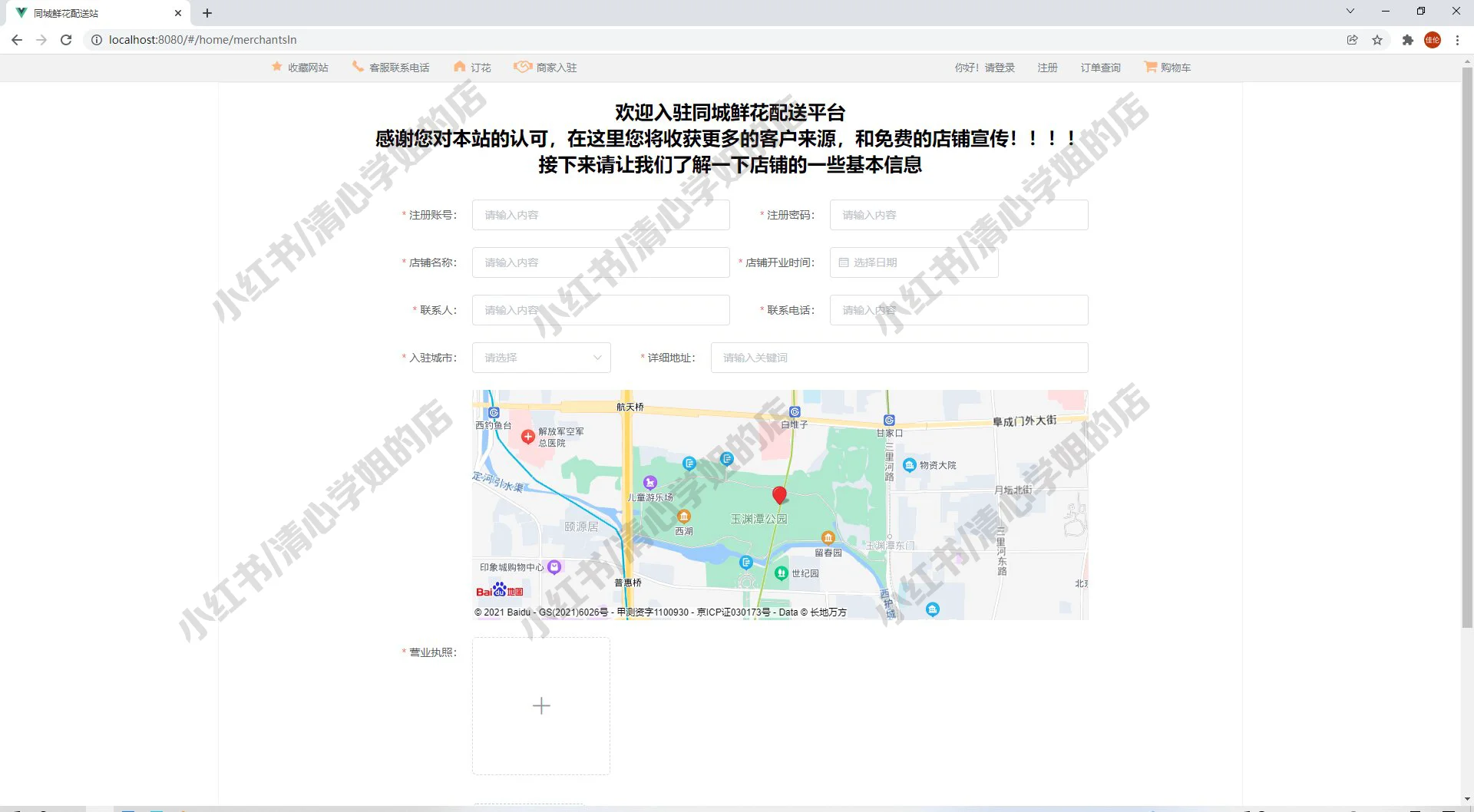Click the 注册 registration link
This screenshot has height=812, width=1474.
pyautogui.click(x=1047, y=68)
